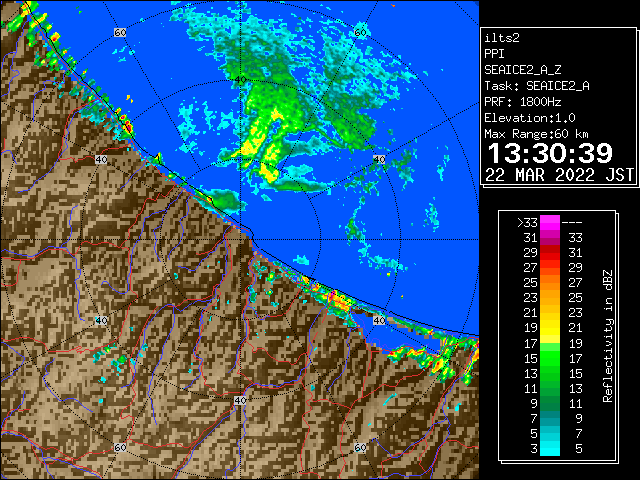Screen dimensions: 640x480
Task: Select the "PPI" scan type label
Action: (494, 54)
